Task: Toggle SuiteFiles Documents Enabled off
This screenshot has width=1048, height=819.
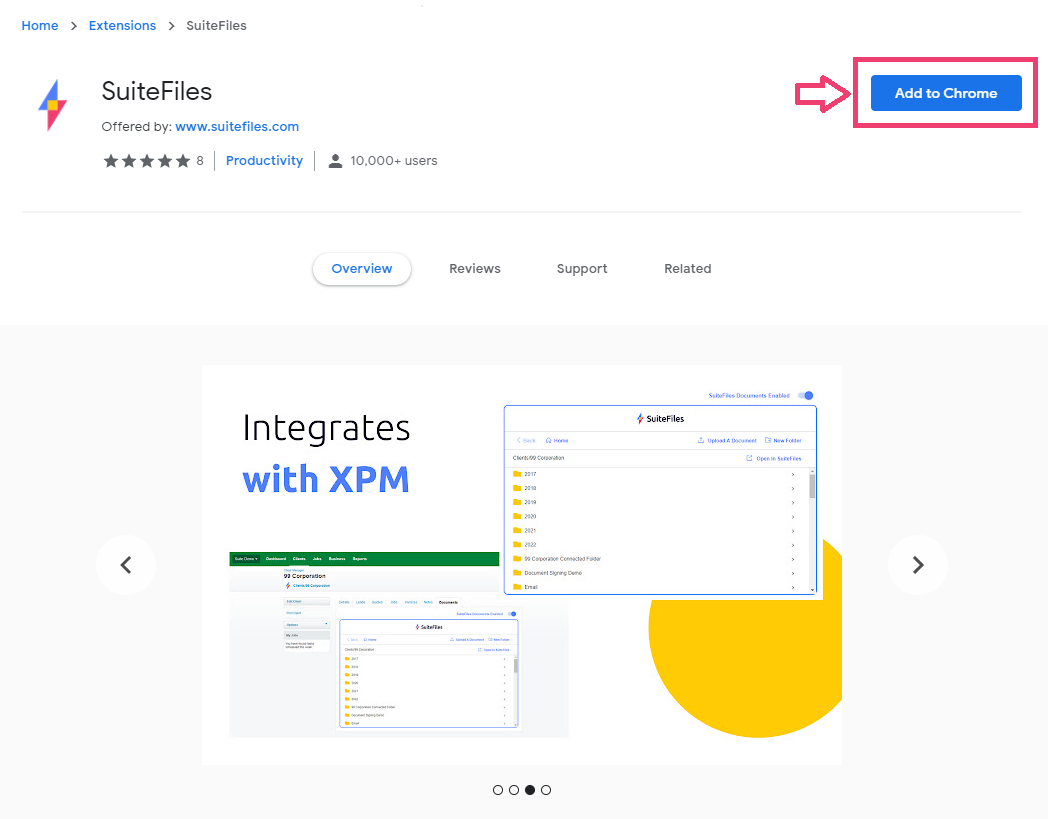Action: [805, 395]
